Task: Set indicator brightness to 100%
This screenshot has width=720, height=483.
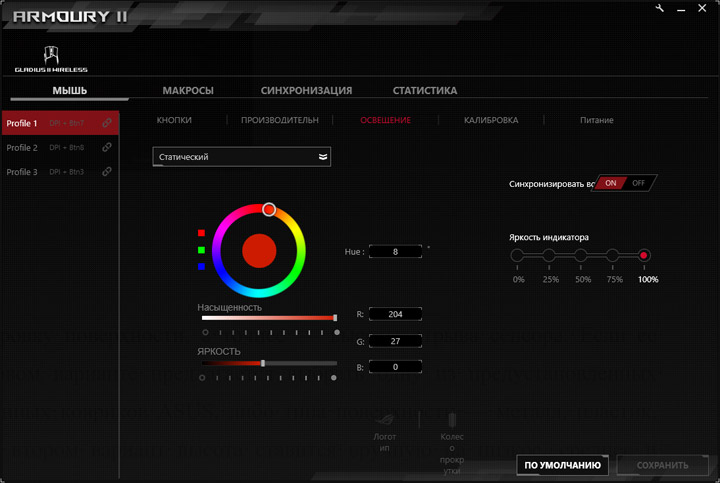Action: tap(644, 255)
